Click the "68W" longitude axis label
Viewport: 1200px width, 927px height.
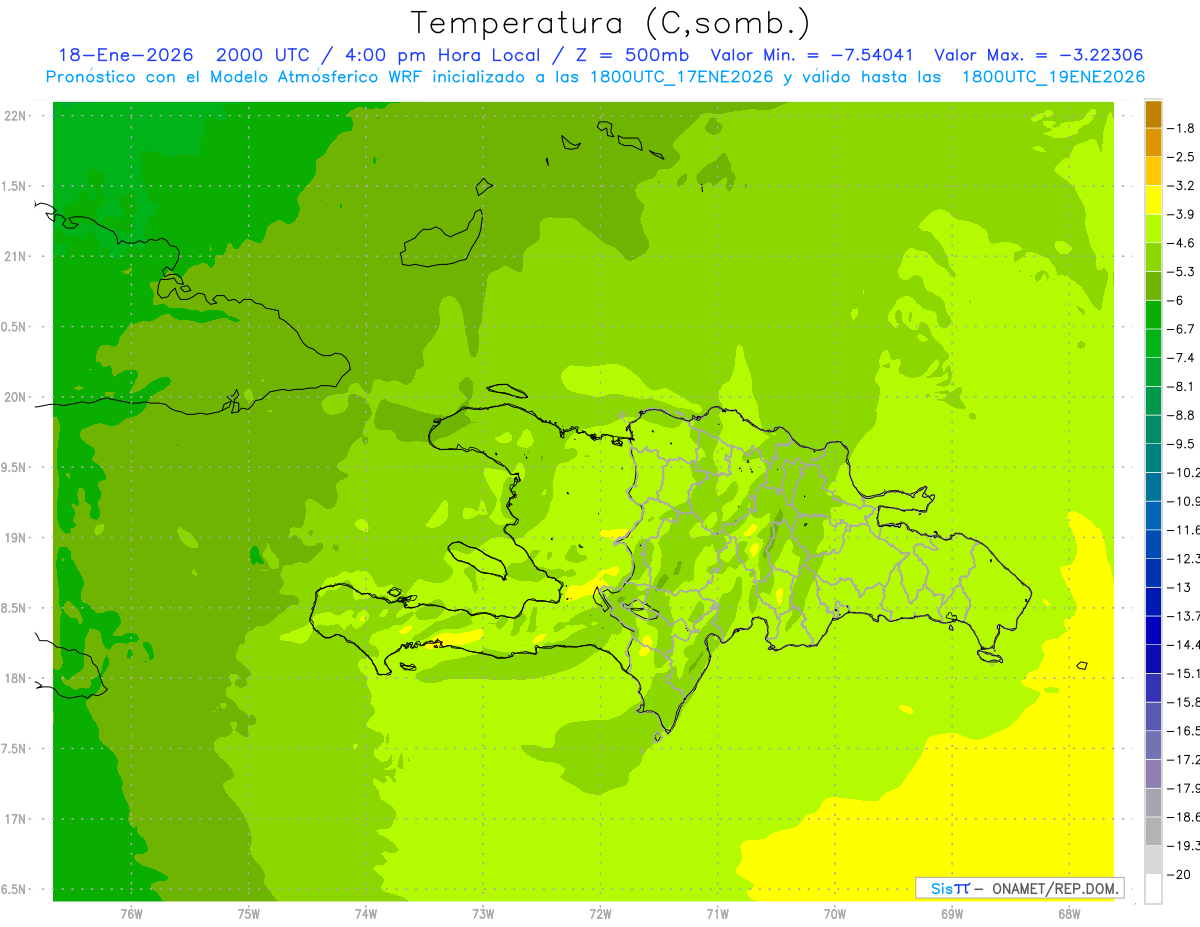(x=1069, y=913)
